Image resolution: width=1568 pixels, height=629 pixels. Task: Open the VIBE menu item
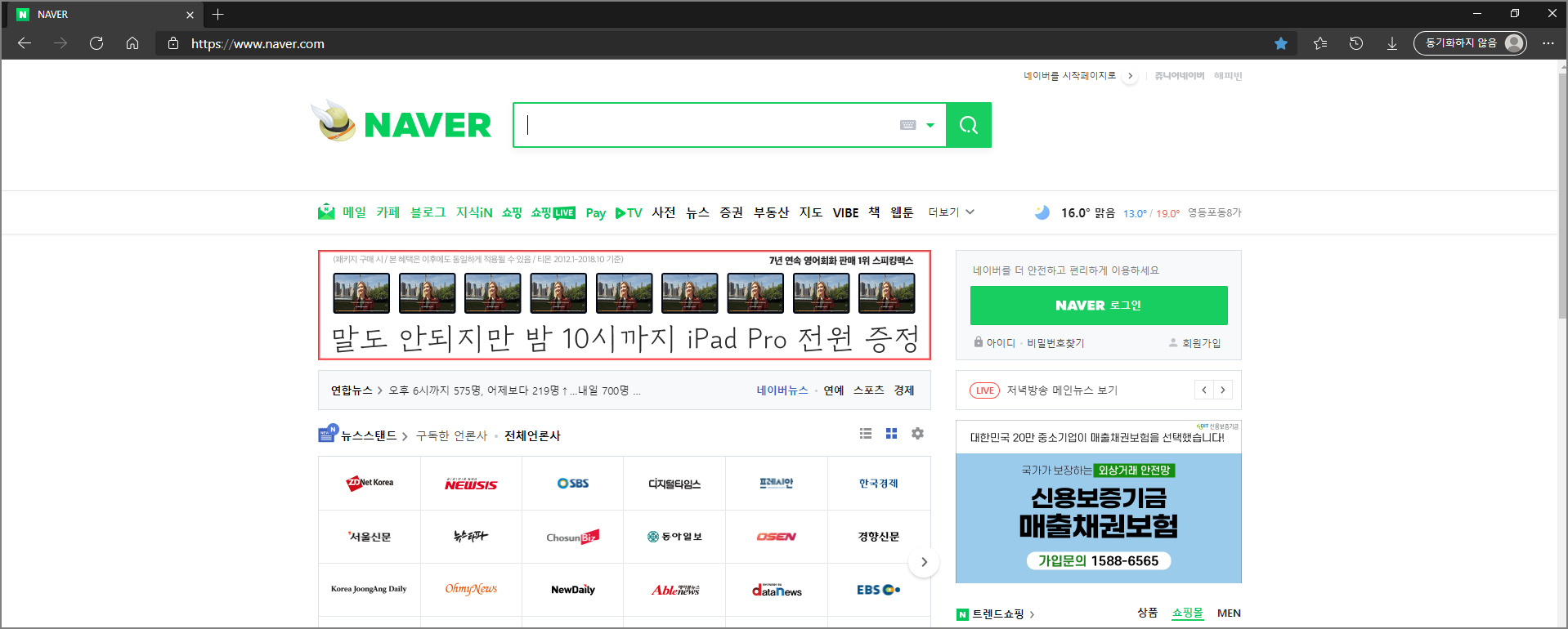pos(845,212)
